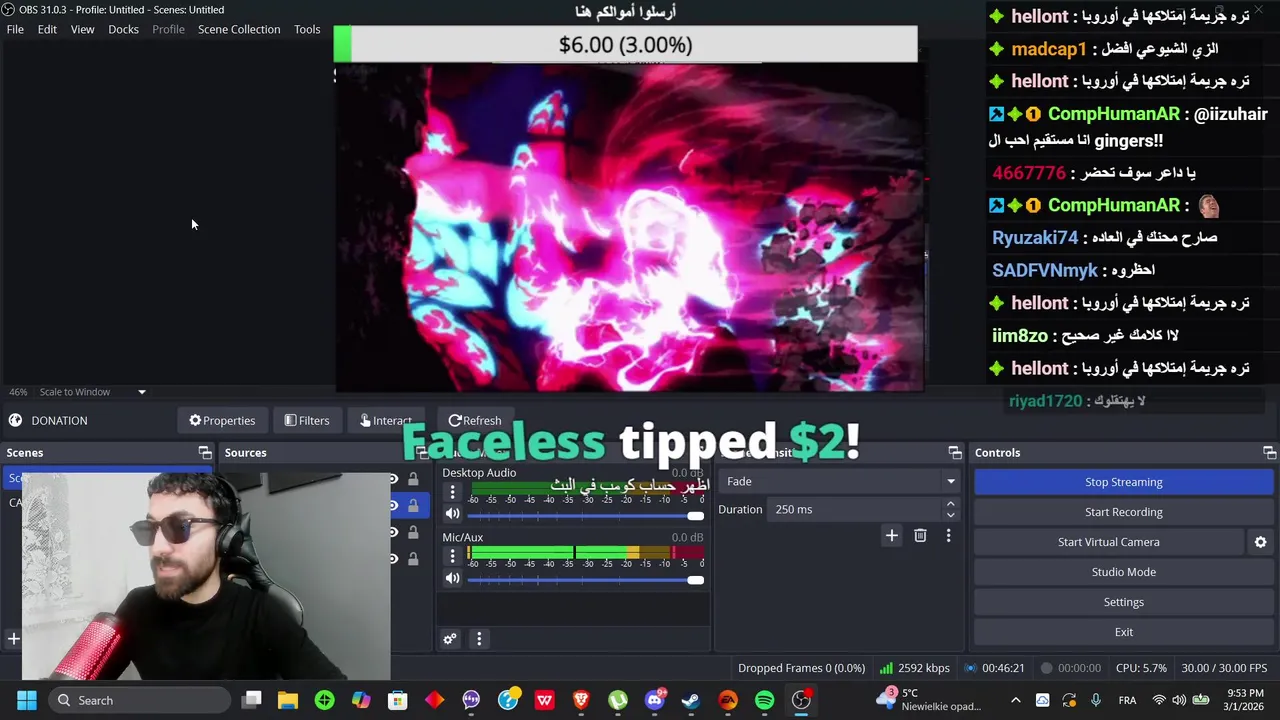The width and height of the screenshot is (1280, 720).
Task: Open the Docks menu
Action: point(123,29)
